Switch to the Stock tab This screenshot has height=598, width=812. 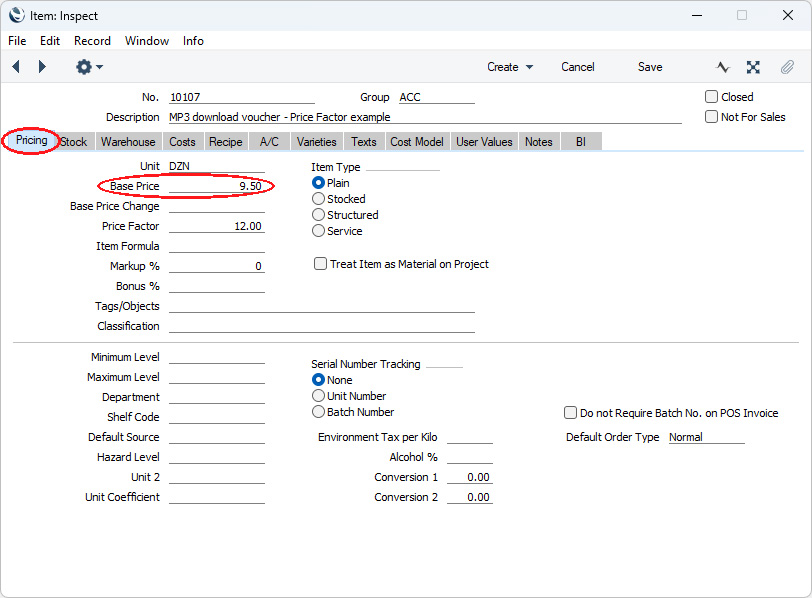tap(74, 142)
